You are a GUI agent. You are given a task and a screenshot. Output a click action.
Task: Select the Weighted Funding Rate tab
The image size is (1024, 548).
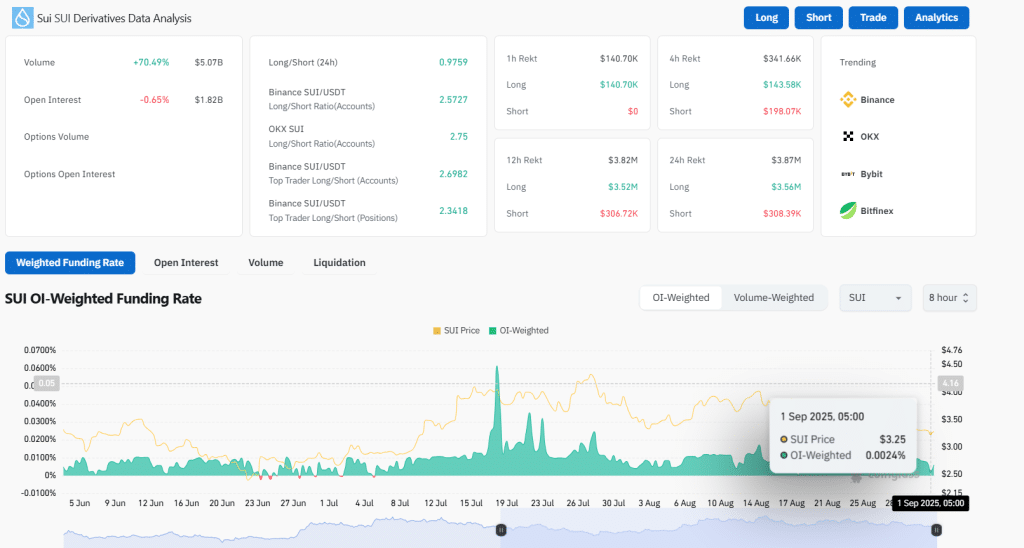coord(70,263)
